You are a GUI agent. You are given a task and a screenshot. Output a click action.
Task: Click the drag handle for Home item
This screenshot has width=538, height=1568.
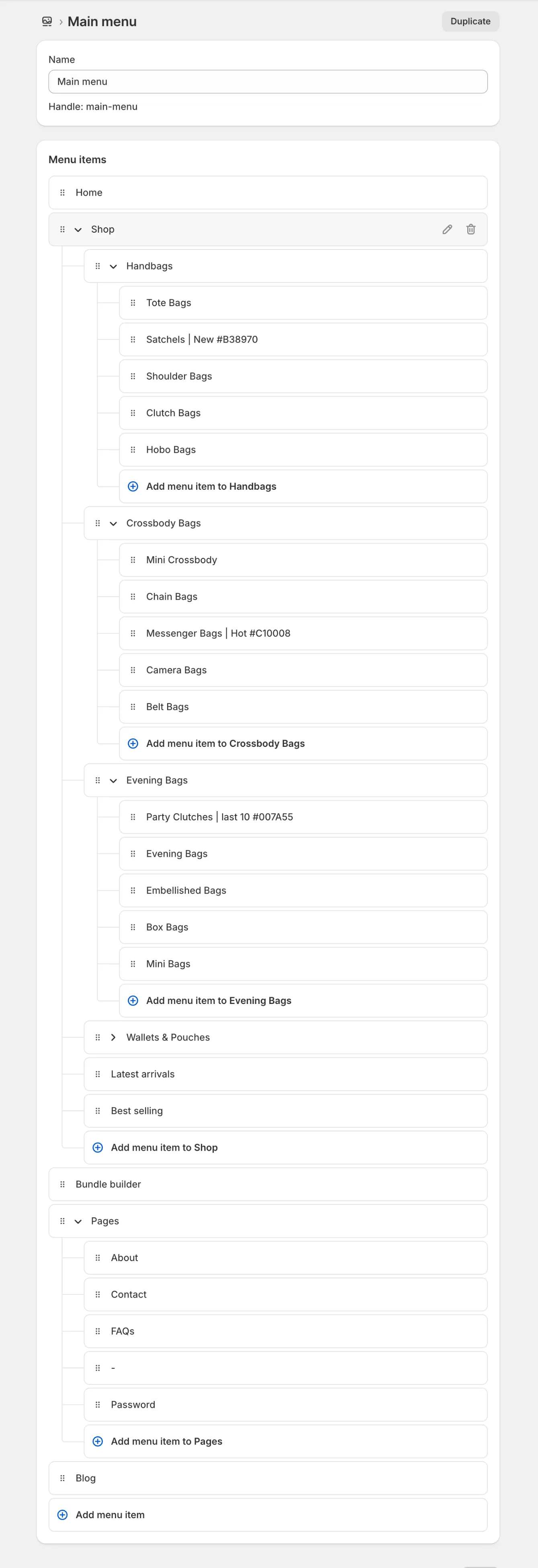[62, 193]
